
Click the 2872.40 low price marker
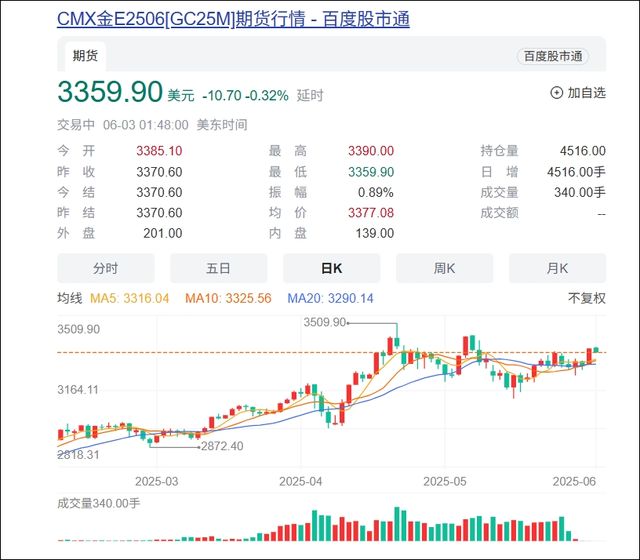(222, 445)
